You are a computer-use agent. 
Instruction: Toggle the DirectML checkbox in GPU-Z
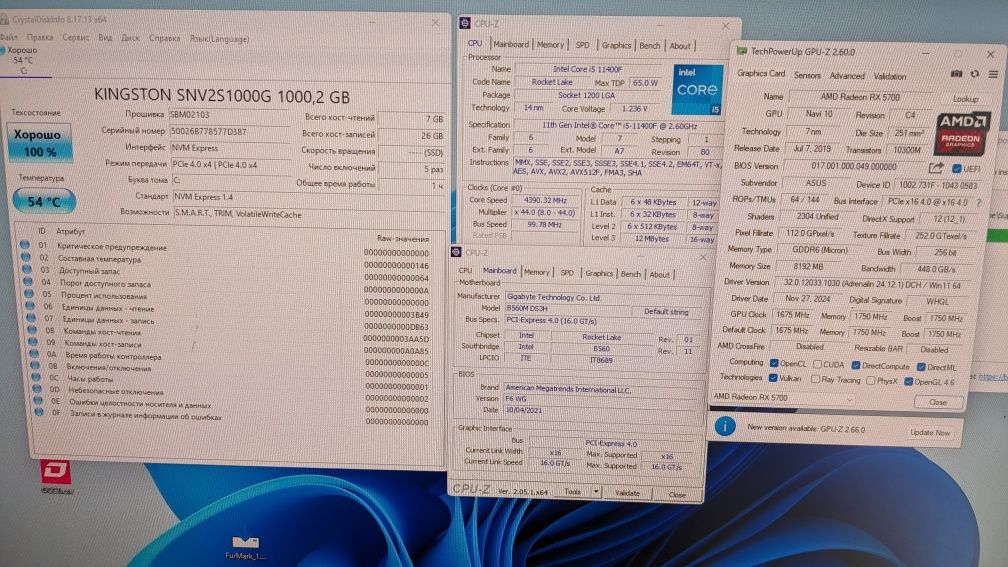tap(921, 367)
